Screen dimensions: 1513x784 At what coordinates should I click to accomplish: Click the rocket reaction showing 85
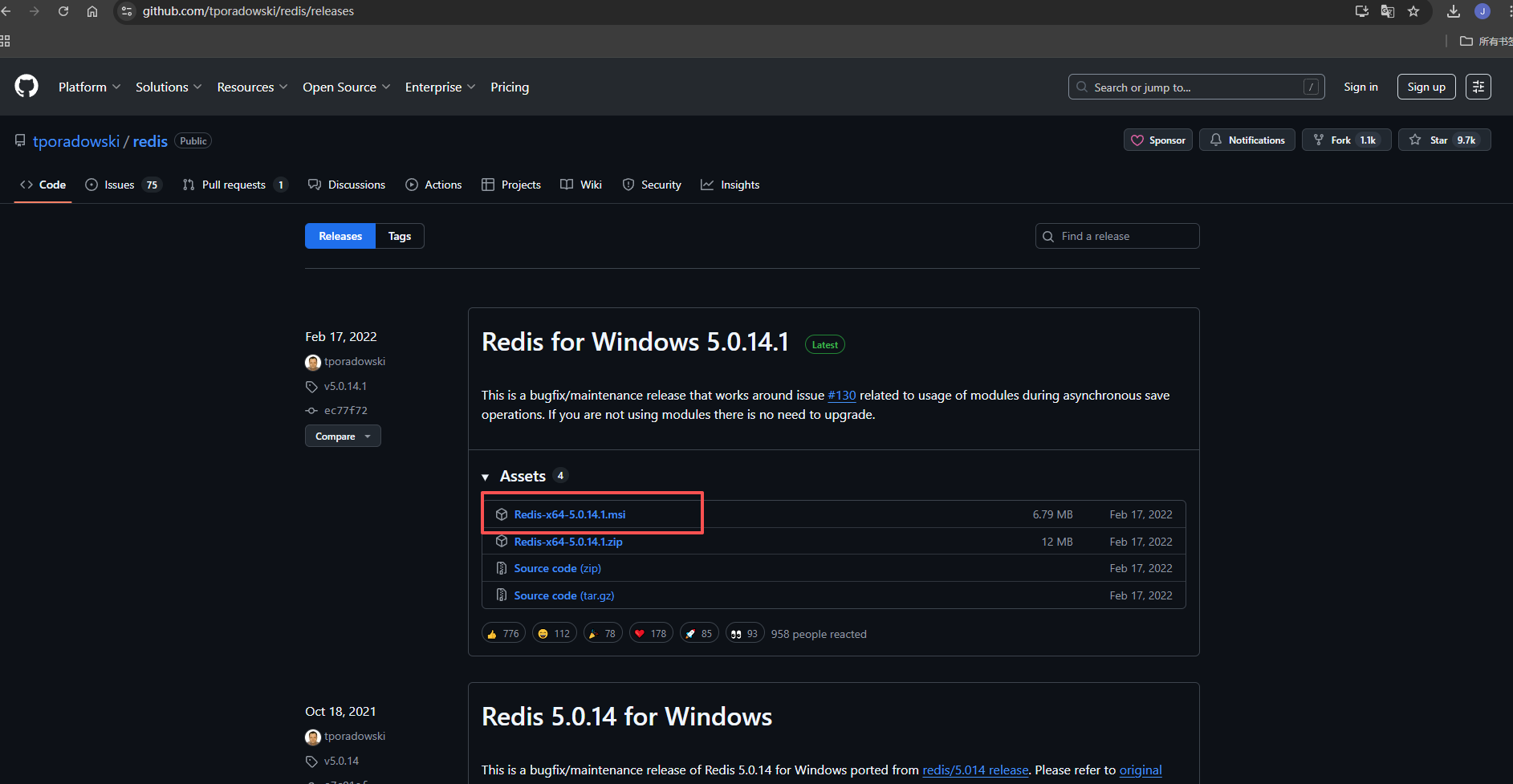click(699, 634)
